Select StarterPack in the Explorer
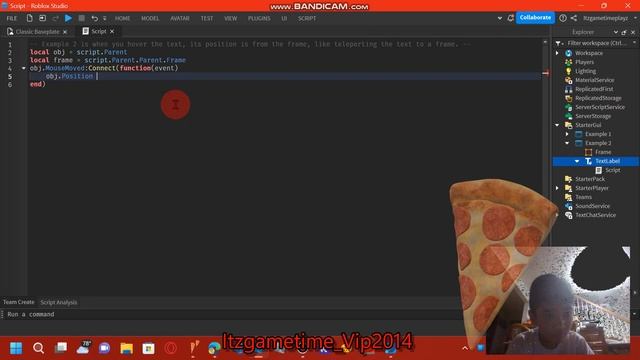 (589, 179)
